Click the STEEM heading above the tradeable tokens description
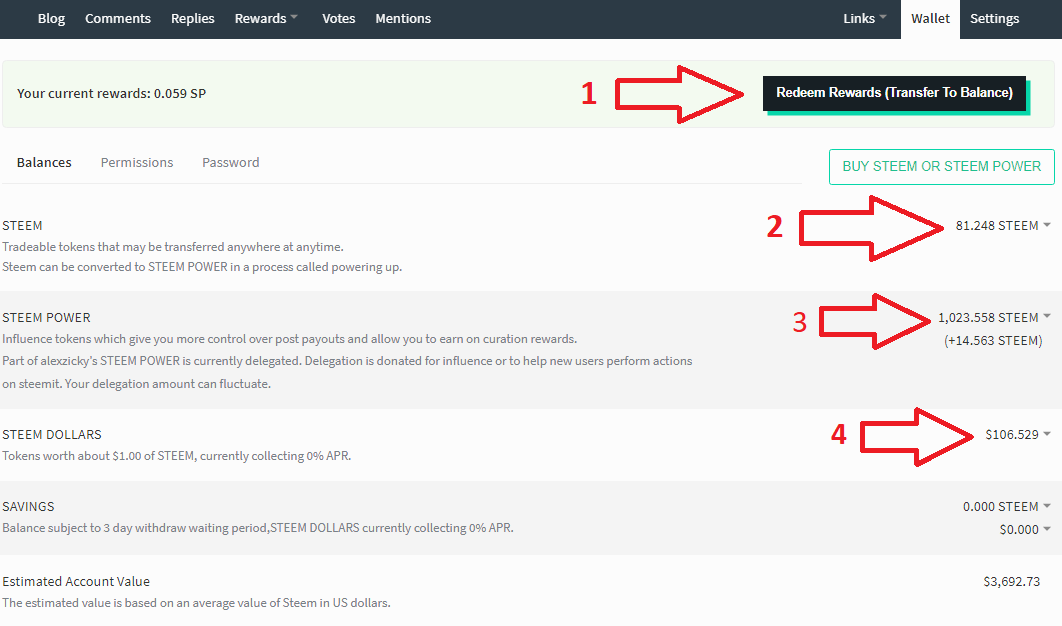Viewport: 1062px width, 626px height. coord(22,226)
